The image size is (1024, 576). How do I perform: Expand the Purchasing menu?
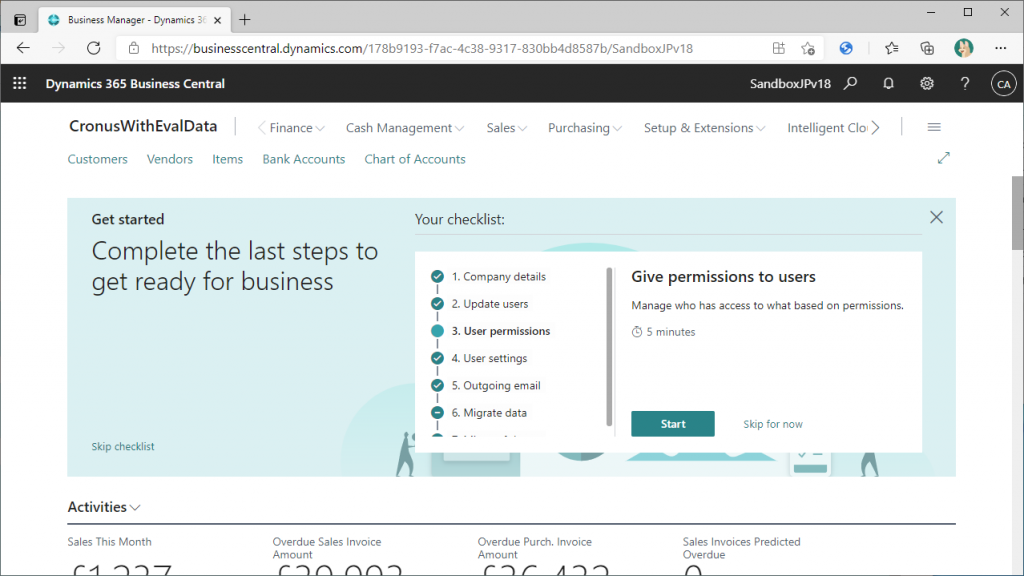(x=584, y=128)
